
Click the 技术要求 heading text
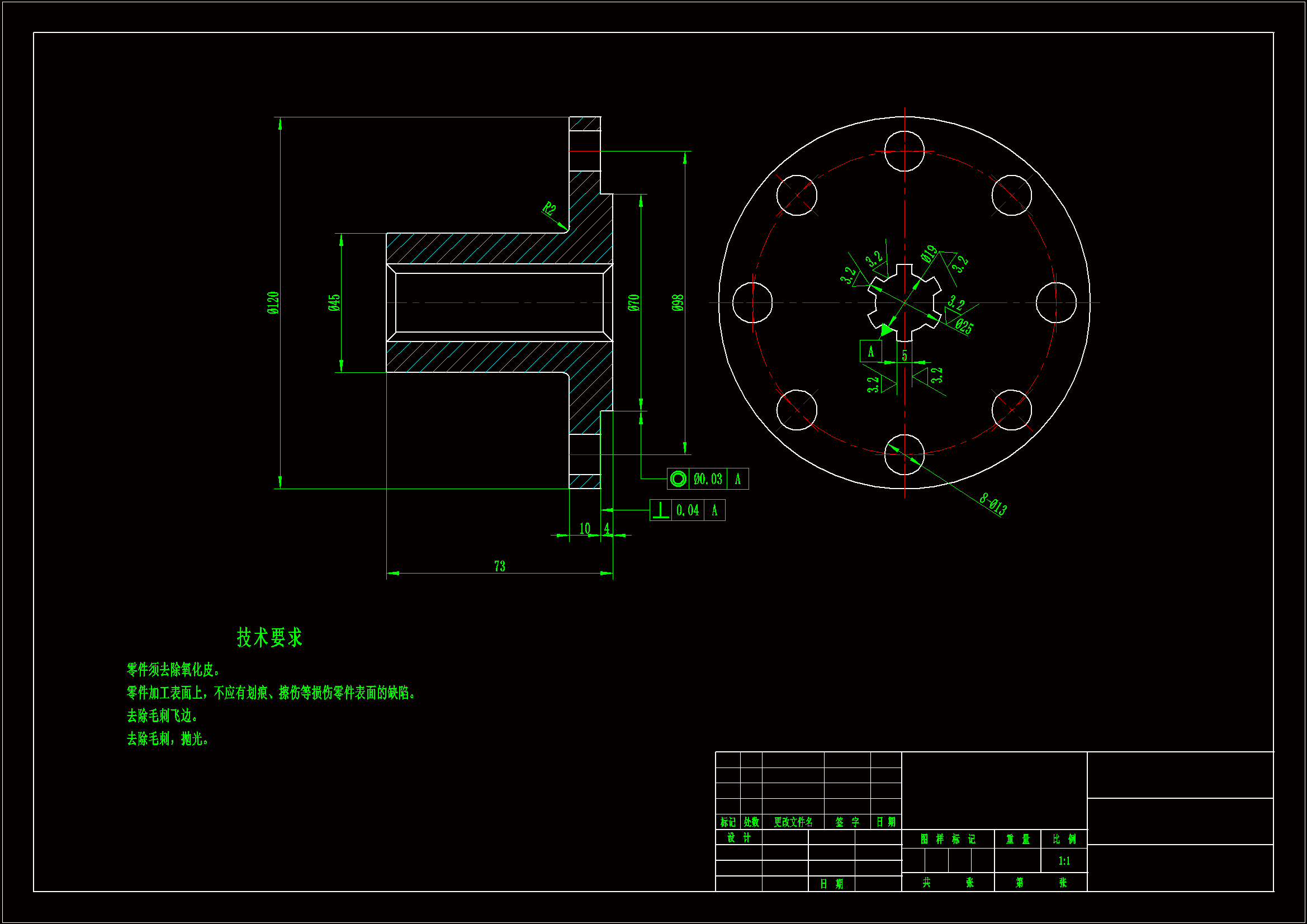(x=269, y=638)
